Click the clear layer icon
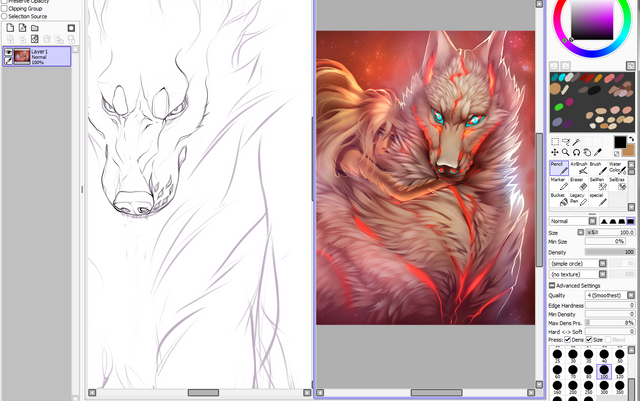The image size is (640, 401). (35, 39)
